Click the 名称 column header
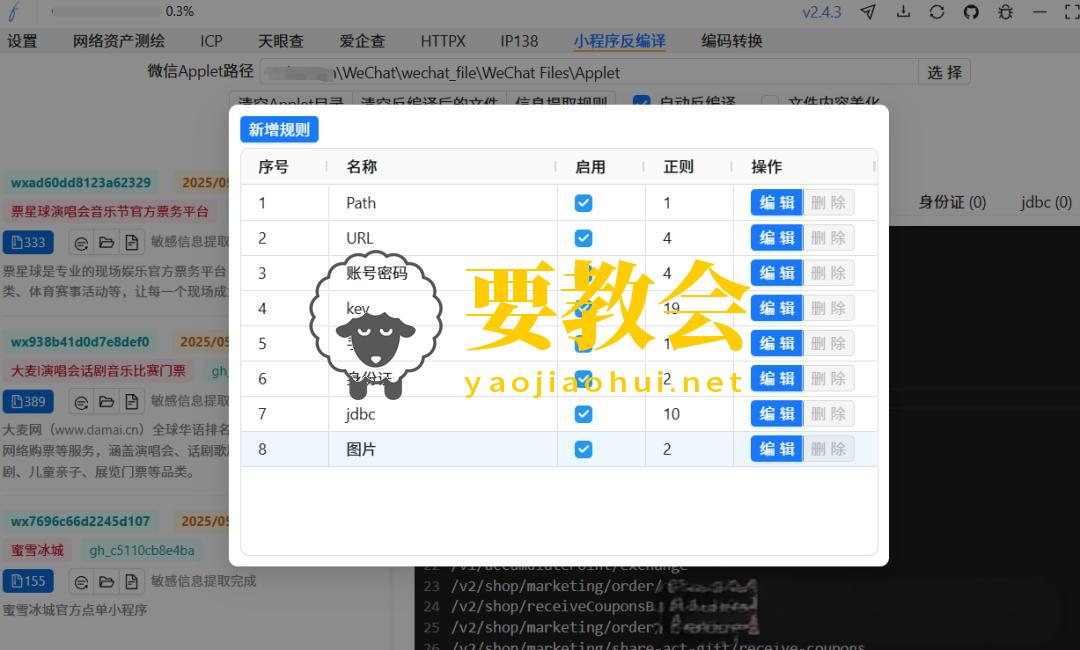1080x650 pixels. tap(442, 167)
